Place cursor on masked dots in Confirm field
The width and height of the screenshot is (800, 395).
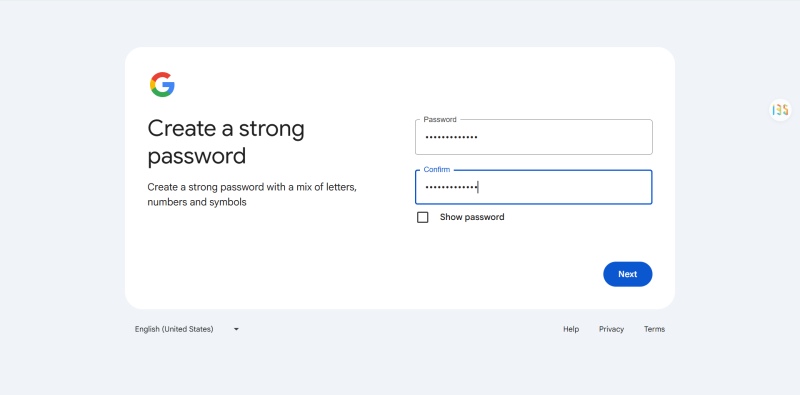coord(451,188)
